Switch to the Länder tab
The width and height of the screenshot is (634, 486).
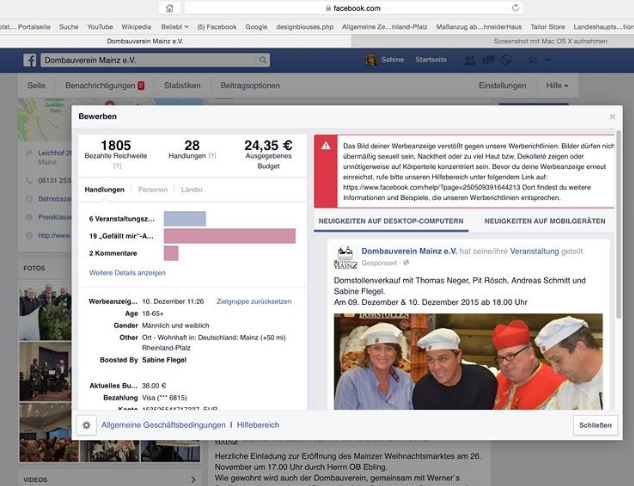tap(192, 190)
